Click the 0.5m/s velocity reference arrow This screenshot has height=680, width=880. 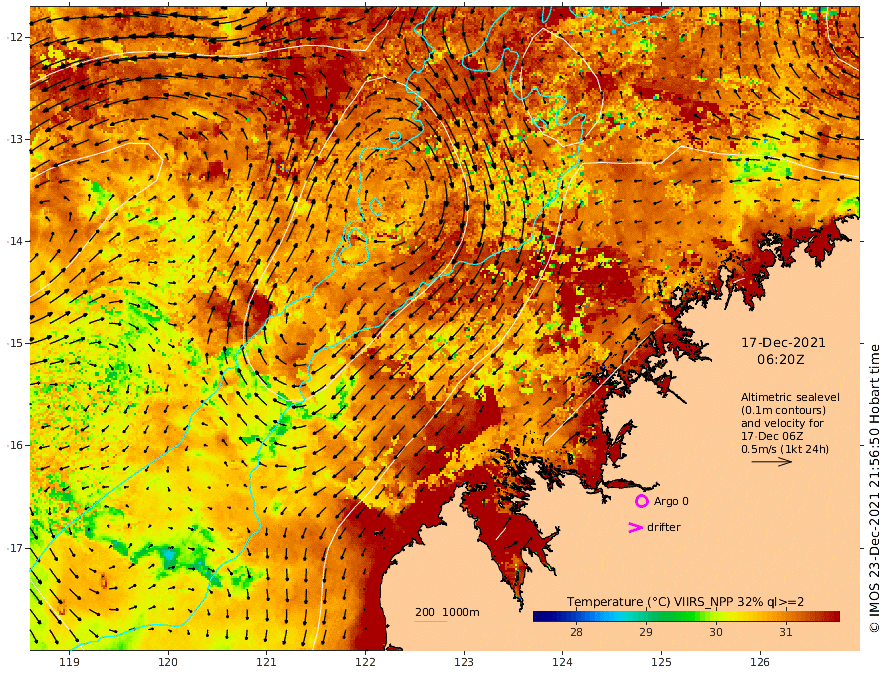click(772, 462)
